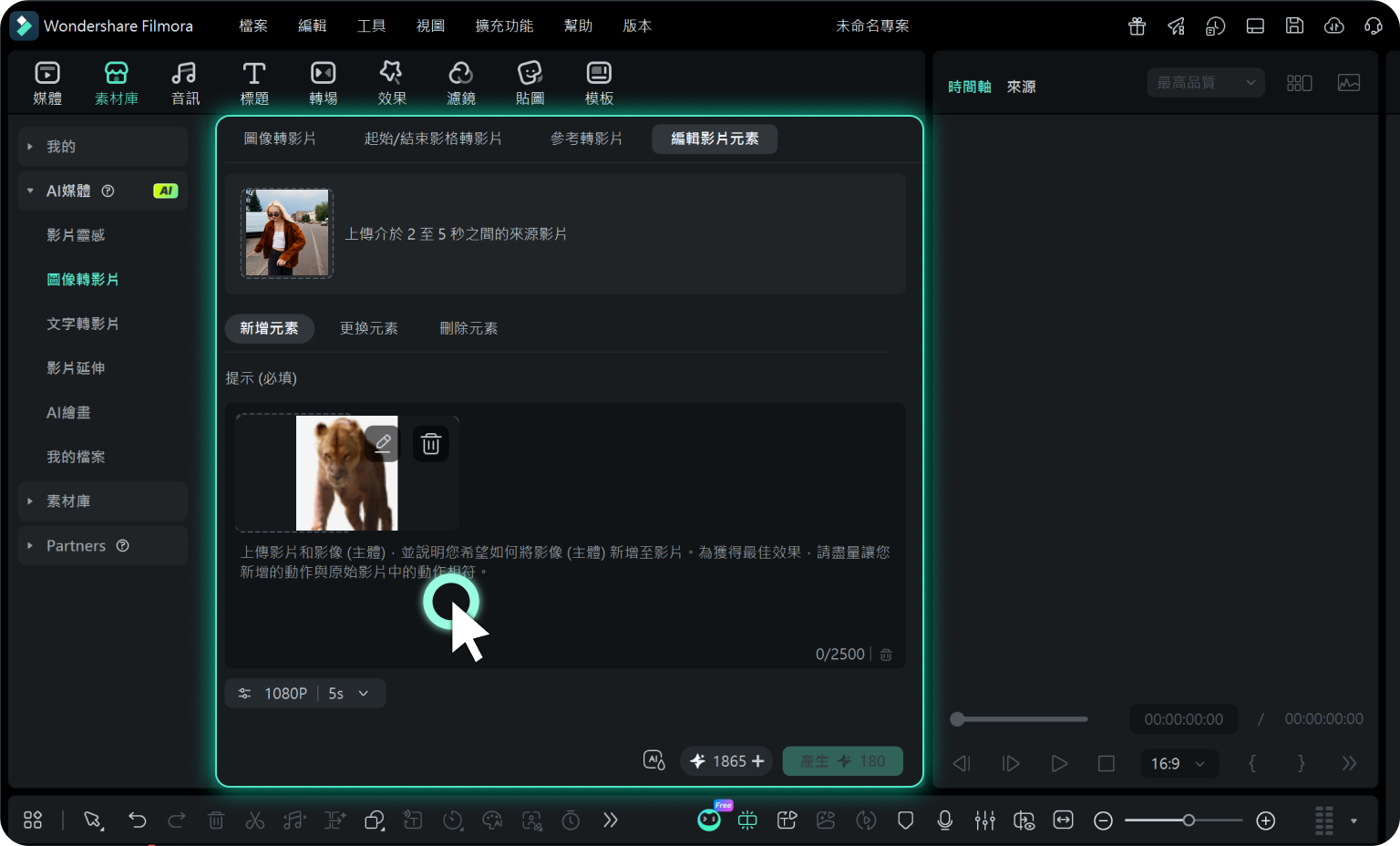Expand more tools double chevron in bottom toolbar
The image size is (1400, 846).
[610, 820]
